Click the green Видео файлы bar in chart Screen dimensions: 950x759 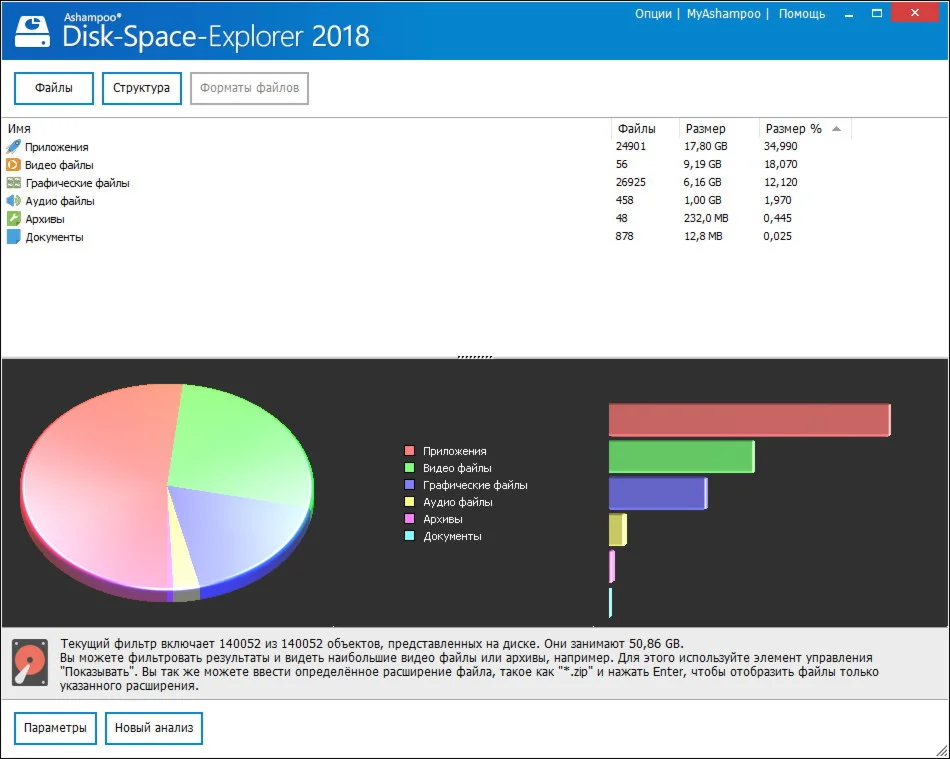click(681, 457)
